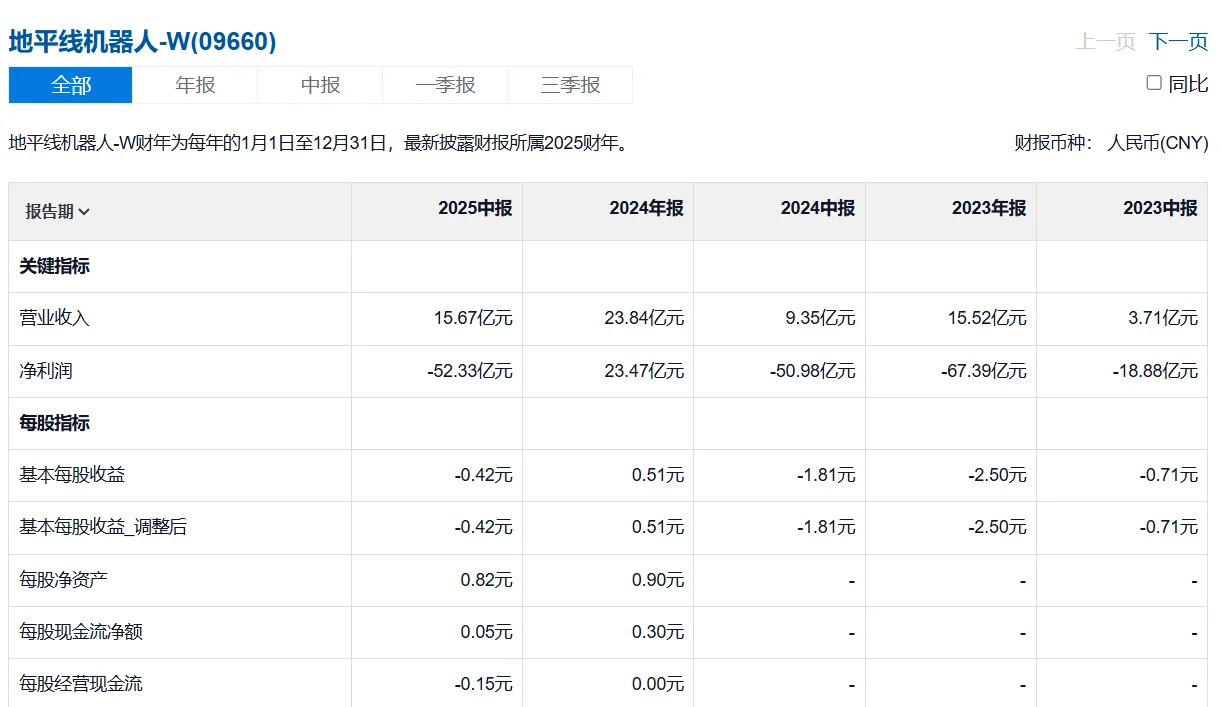Expand the 报告期 sort dropdown
1222x707 pixels.
(x=58, y=211)
